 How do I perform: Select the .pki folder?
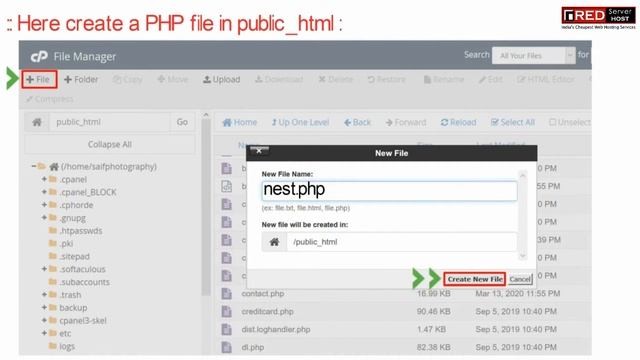66,244
